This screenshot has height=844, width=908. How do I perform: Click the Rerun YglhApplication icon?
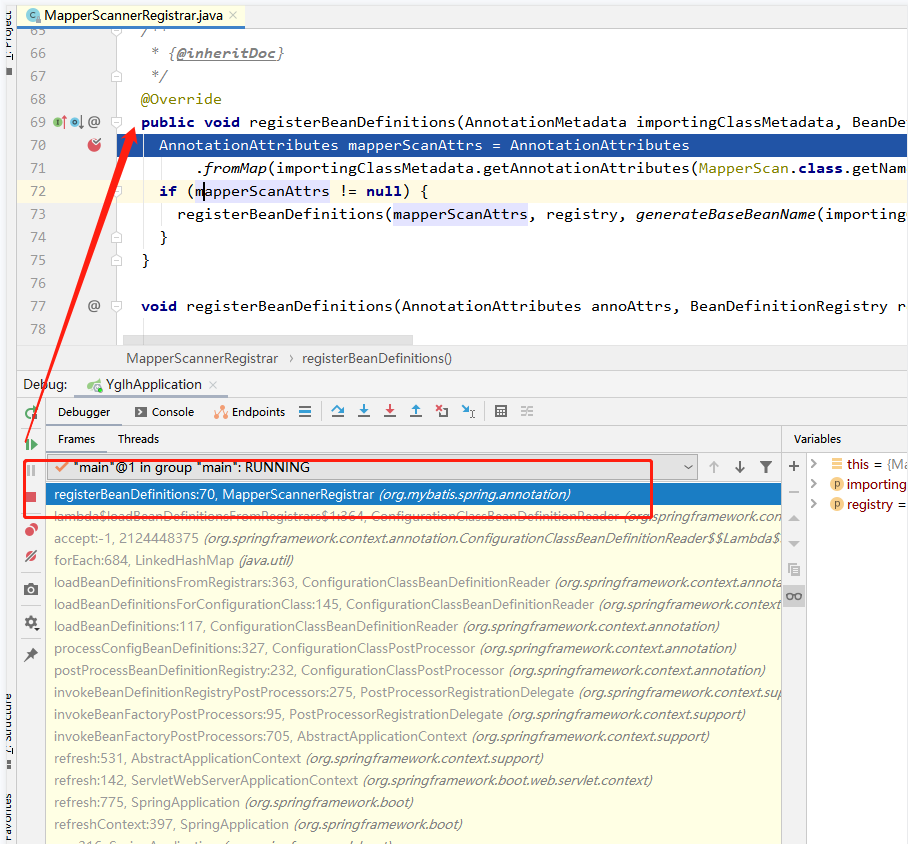[31, 413]
